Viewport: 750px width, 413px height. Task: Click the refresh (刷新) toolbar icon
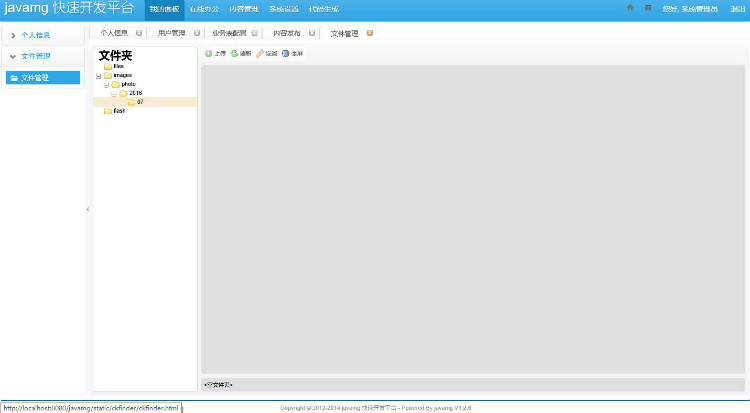(234, 54)
